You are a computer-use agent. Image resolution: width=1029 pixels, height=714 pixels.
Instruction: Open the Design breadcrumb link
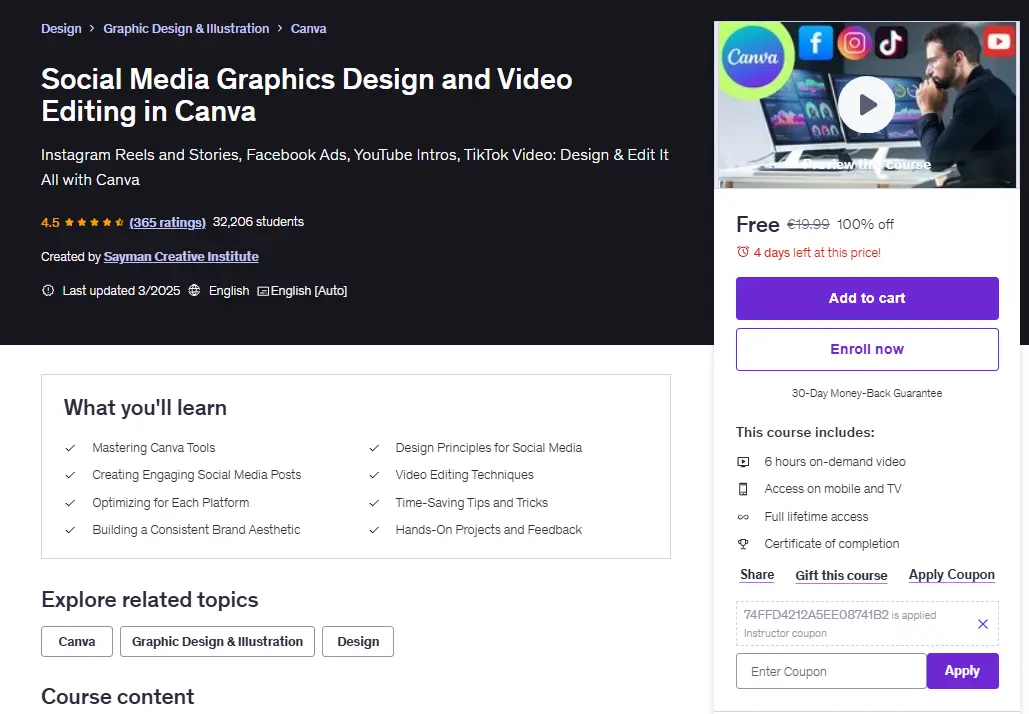click(x=61, y=29)
